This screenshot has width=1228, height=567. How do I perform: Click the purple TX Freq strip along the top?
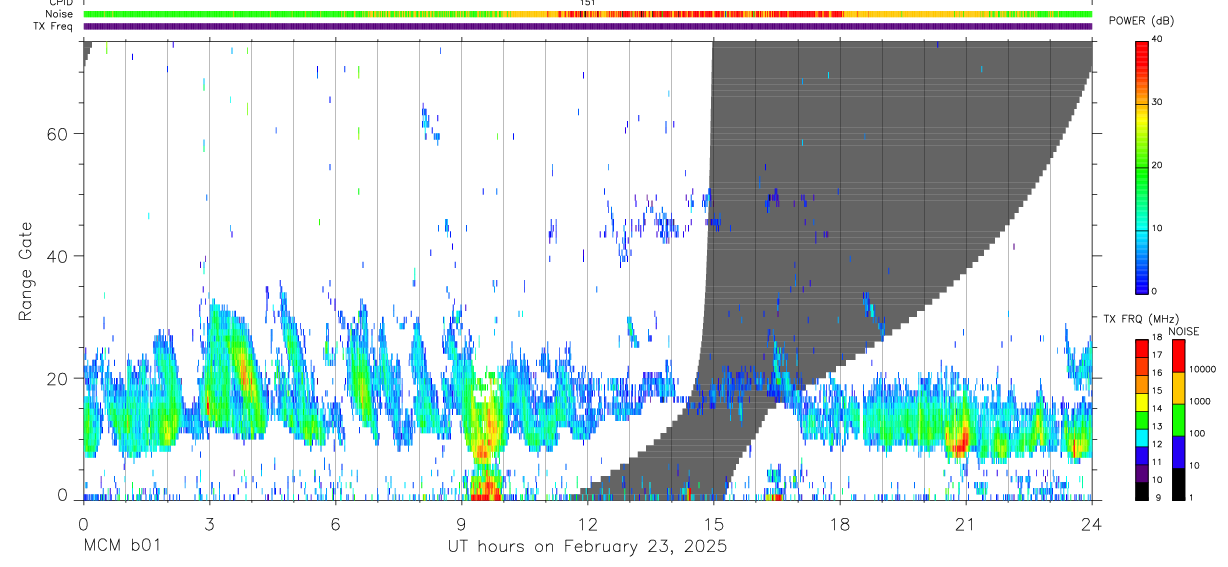pos(588,26)
